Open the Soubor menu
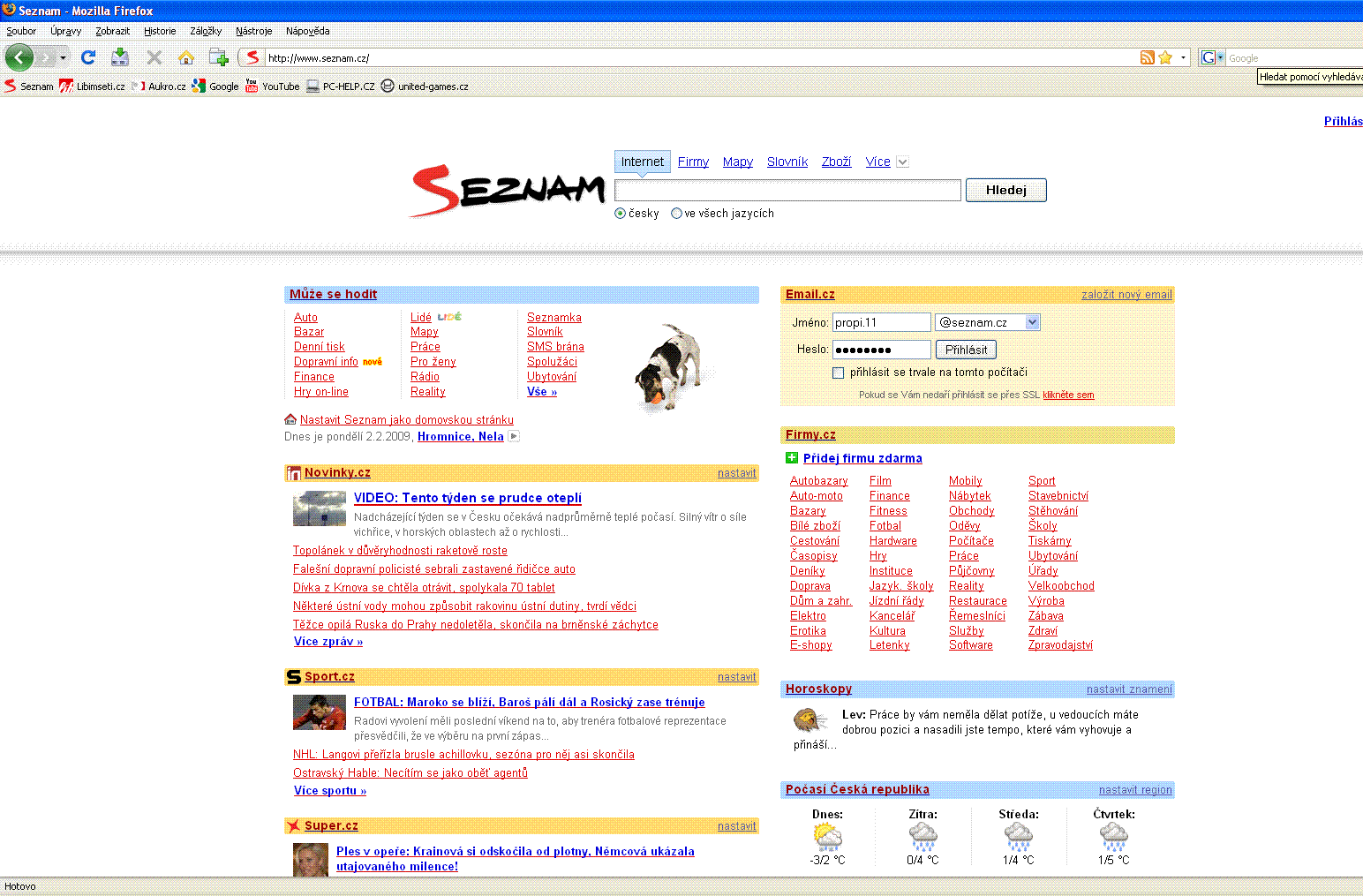Viewport: 1363px width, 896px height. (21, 31)
